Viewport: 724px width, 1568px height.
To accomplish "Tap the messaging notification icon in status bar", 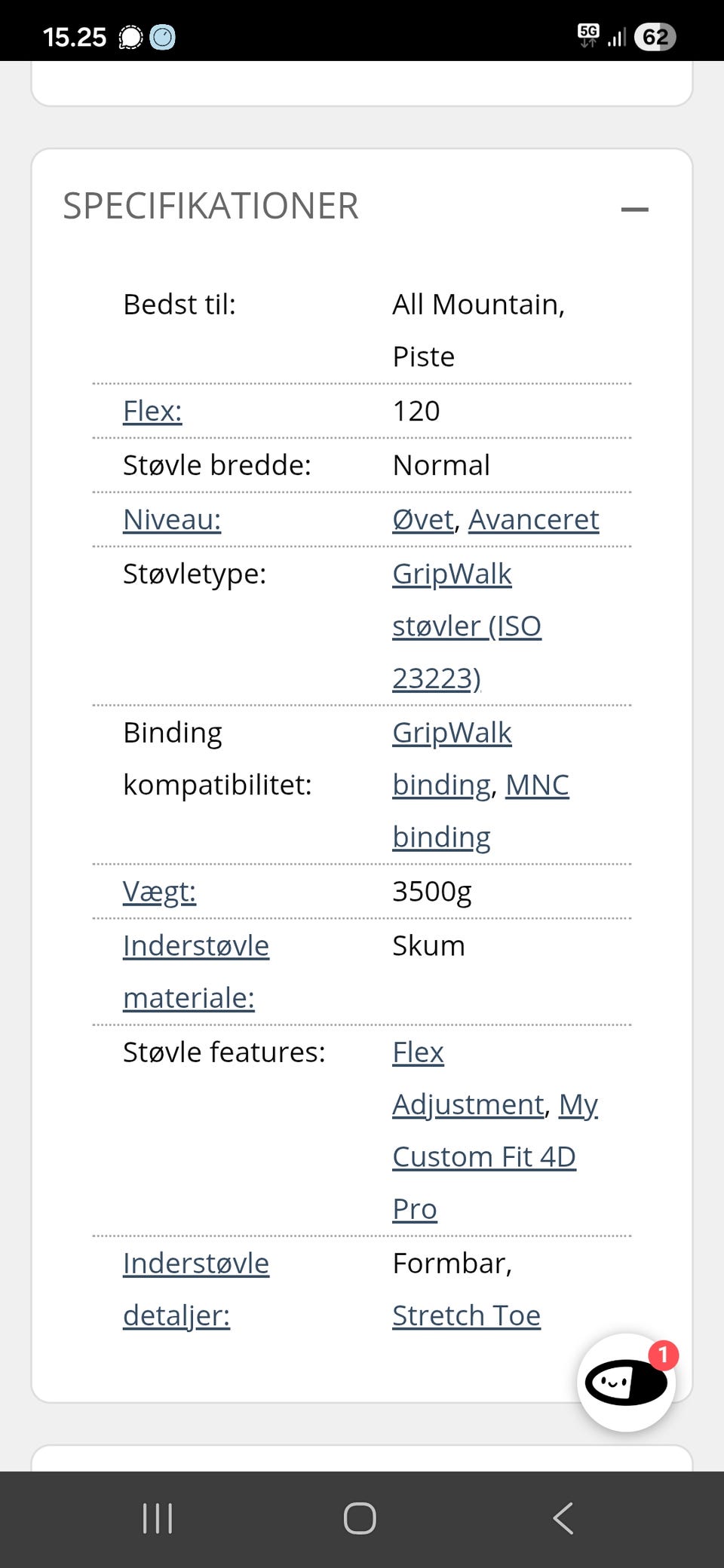I will point(131,37).
